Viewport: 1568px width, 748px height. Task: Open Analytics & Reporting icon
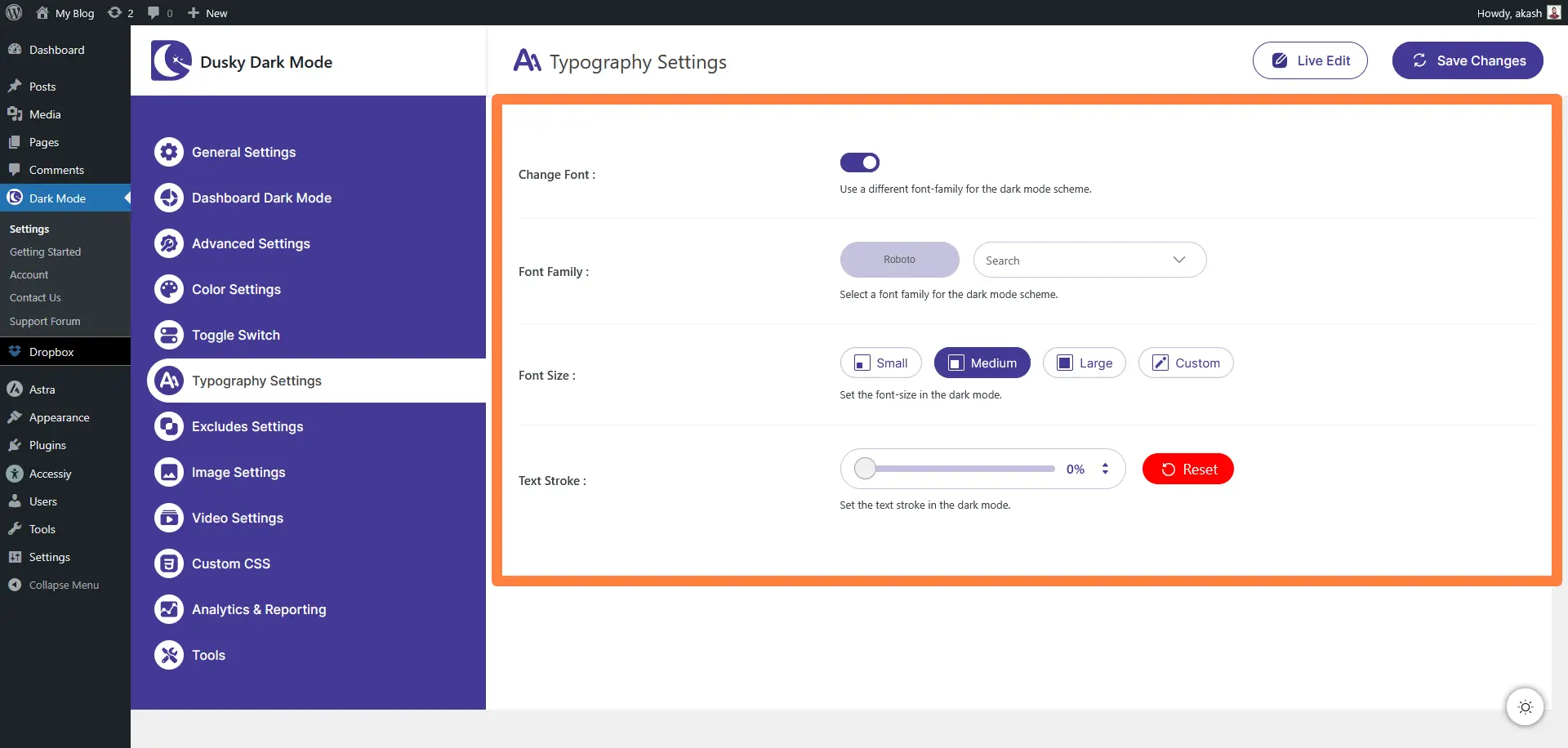point(169,609)
